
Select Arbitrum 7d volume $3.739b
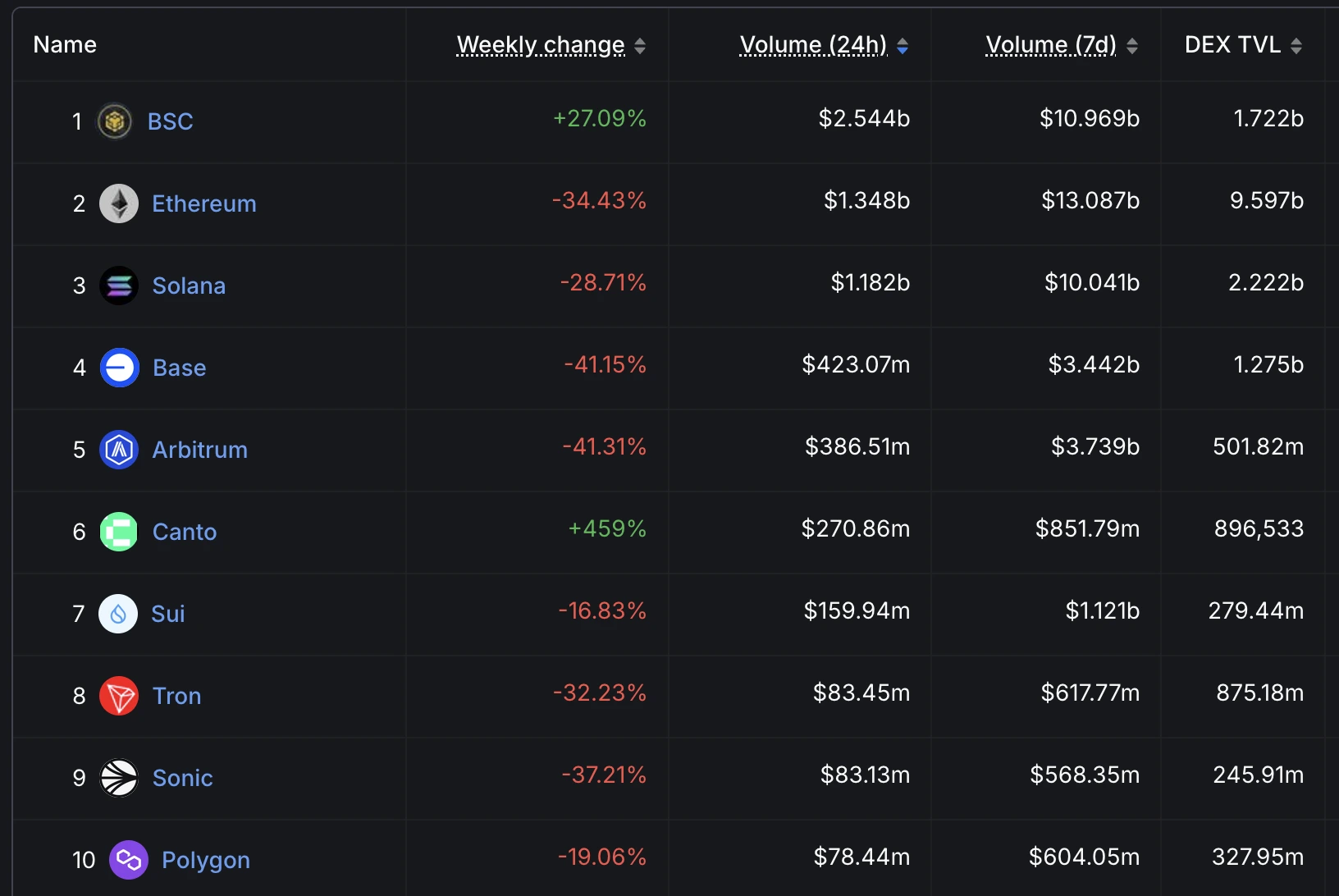coord(1095,446)
